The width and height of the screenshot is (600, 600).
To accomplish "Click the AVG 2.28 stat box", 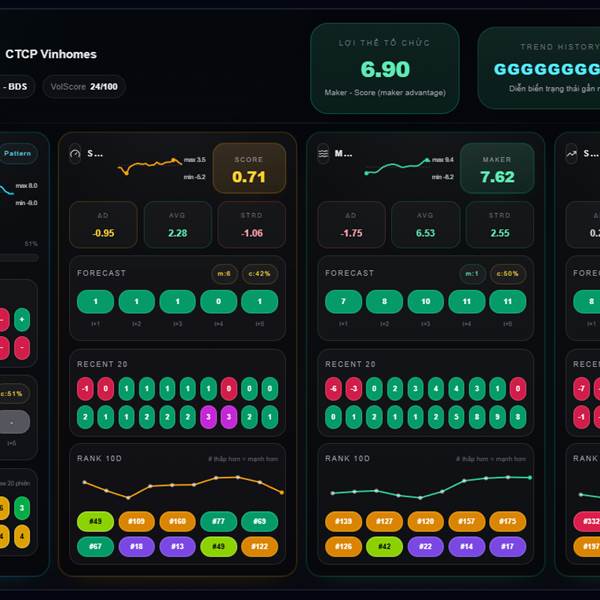I will (x=178, y=225).
